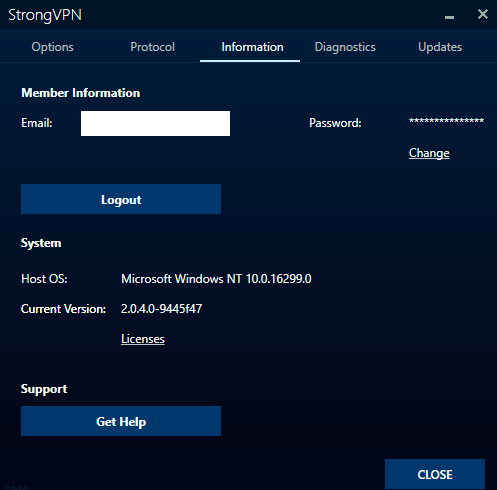Click the StrongVPN title text
Viewport: 497px width, 490px height.
coord(45,15)
